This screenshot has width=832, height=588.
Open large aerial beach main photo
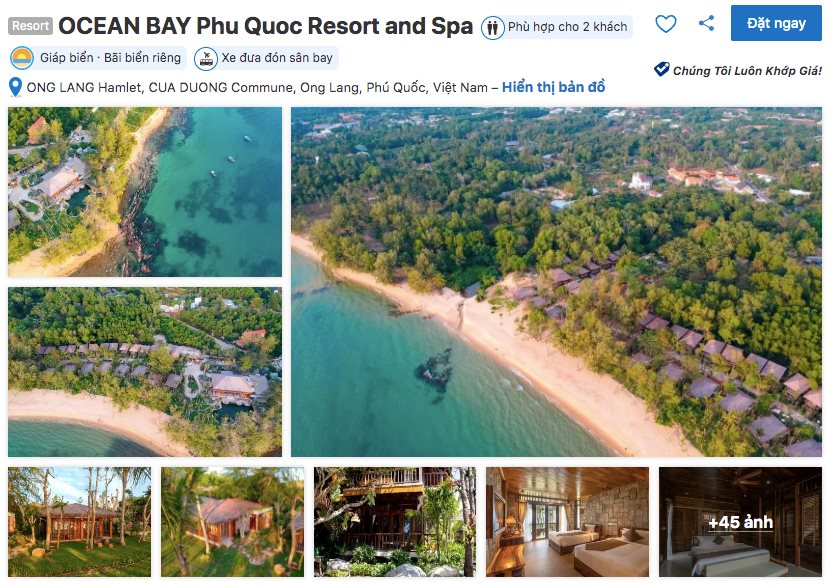coord(556,282)
